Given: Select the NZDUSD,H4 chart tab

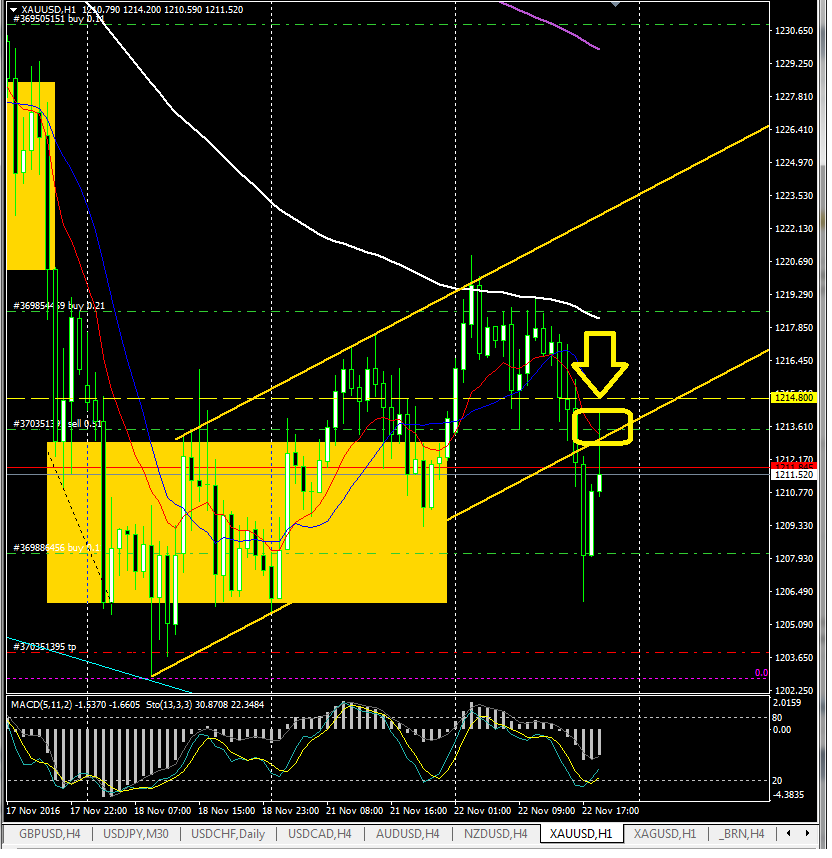Looking at the screenshot, I should point(495,834).
